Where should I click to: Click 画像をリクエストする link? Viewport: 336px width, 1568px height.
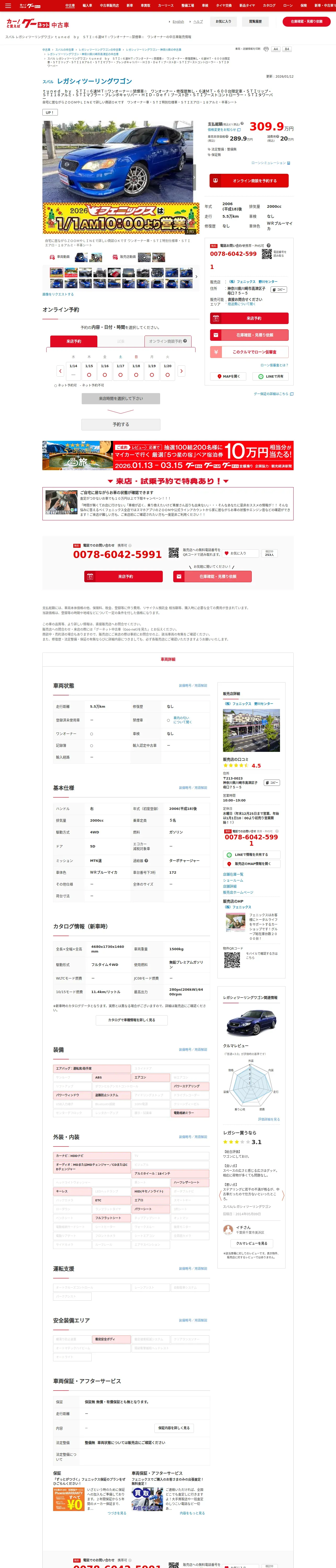[58, 294]
